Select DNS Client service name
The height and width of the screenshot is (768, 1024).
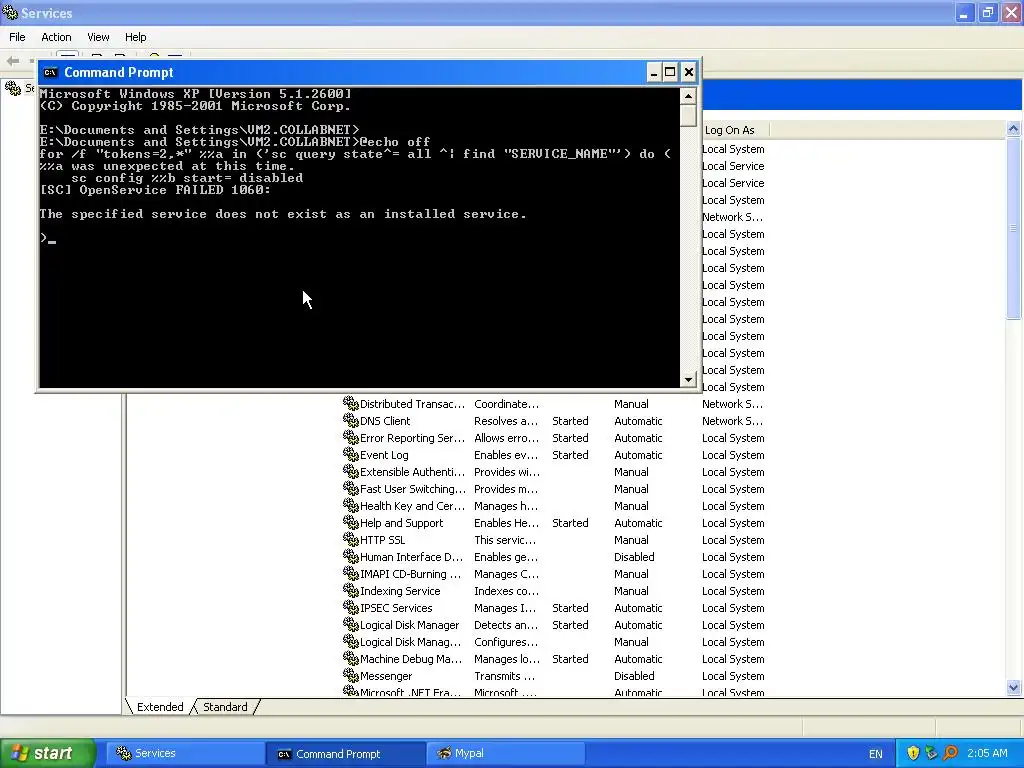pos(385,421)
